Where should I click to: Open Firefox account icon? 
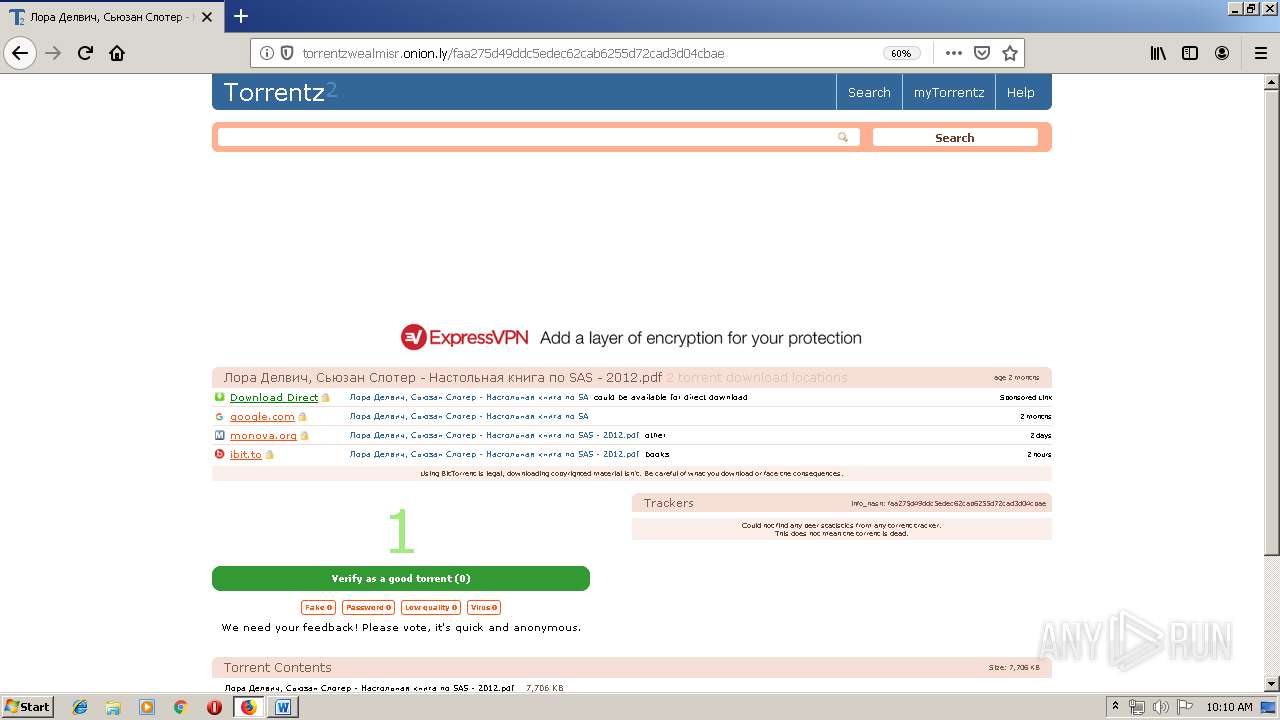tap(1222, 53)
